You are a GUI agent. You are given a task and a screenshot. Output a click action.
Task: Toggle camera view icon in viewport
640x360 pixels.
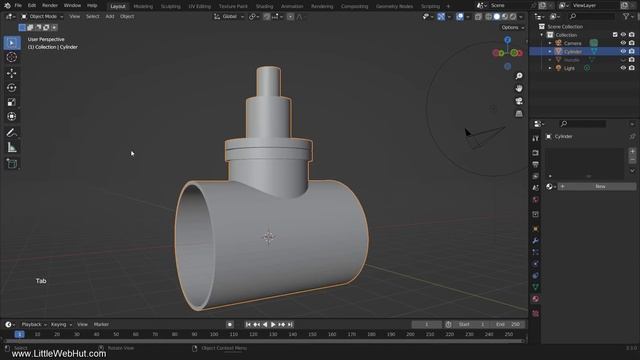519,101
